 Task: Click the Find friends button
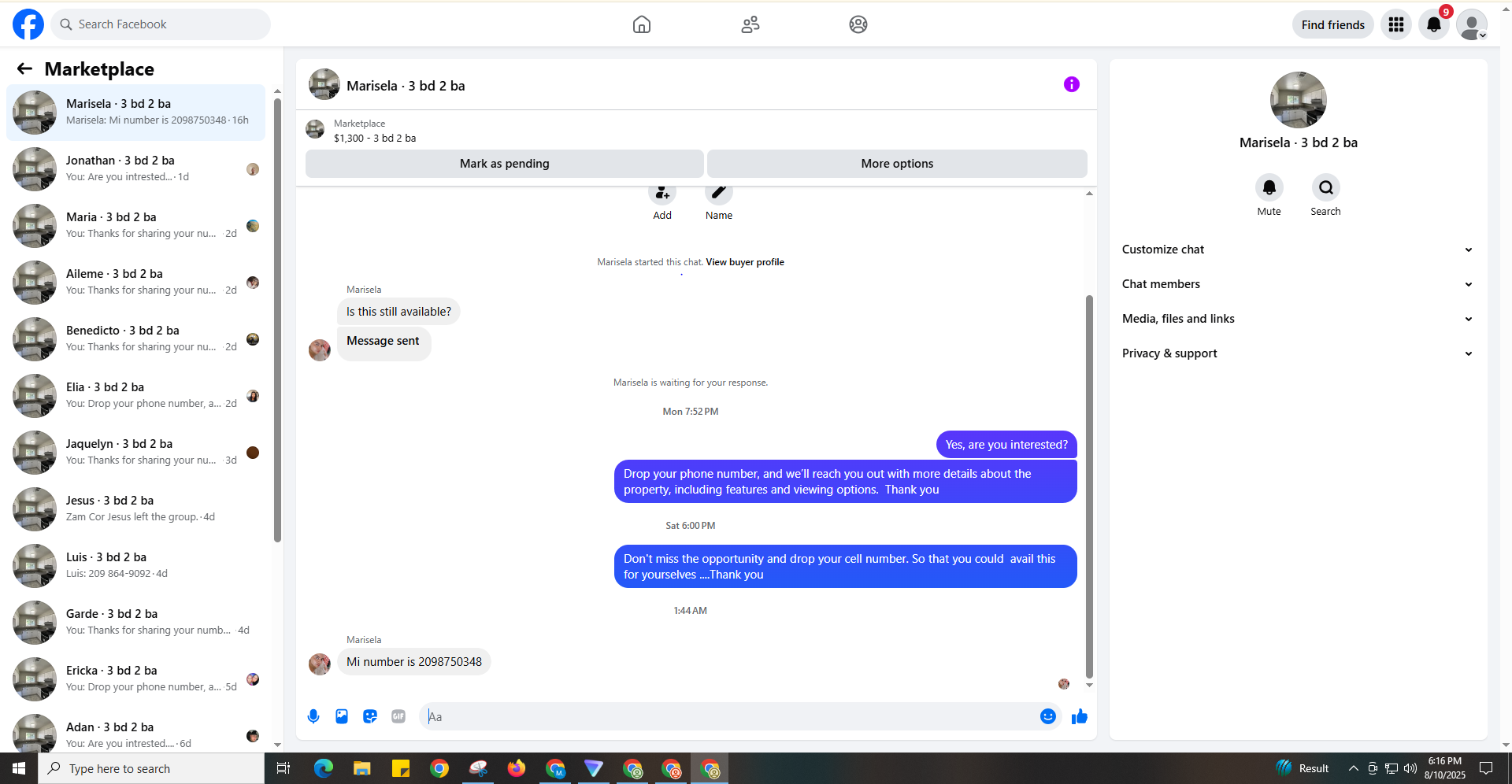(x=1333, y=24)
